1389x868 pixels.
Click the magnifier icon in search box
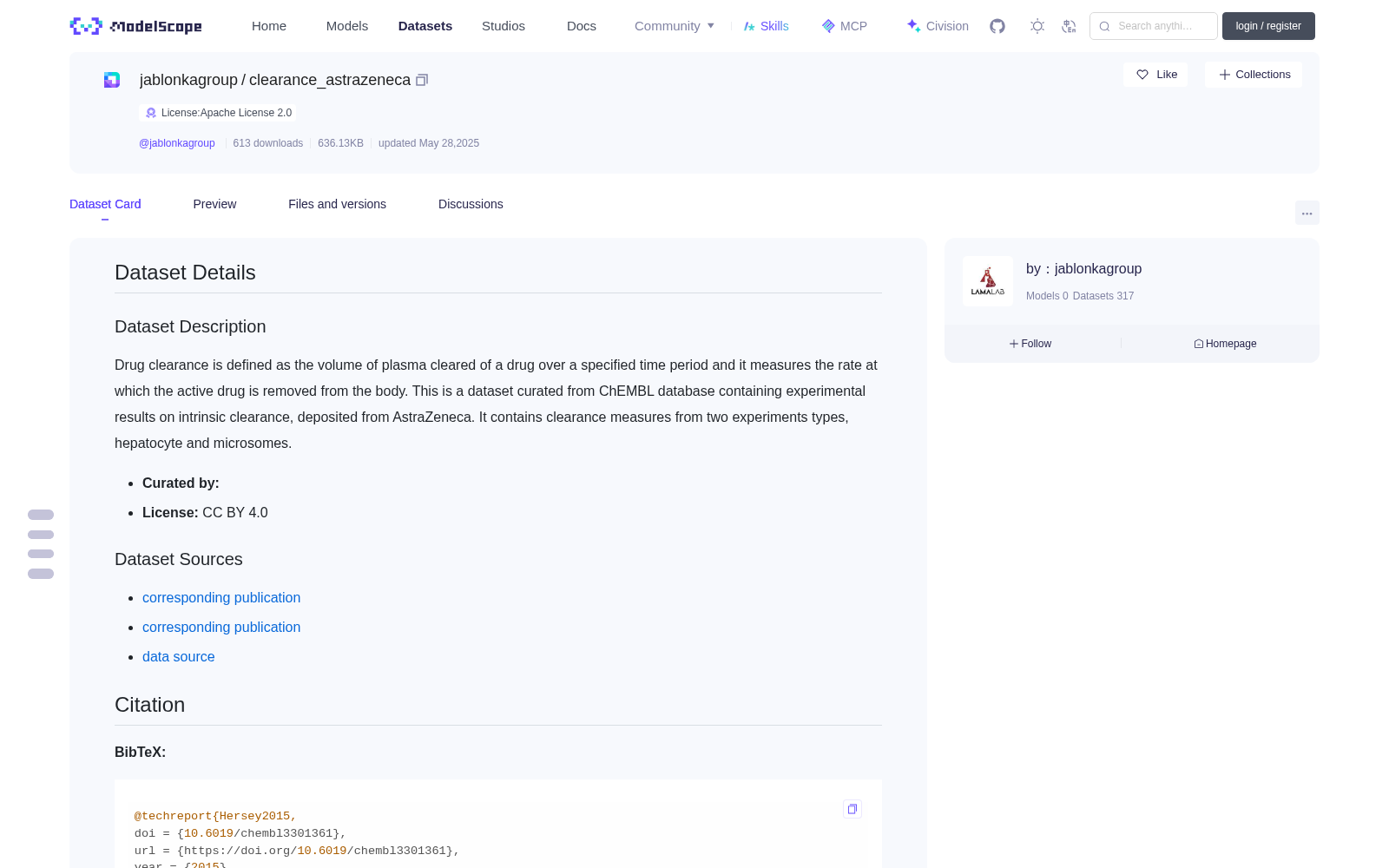pos(1104,26)
